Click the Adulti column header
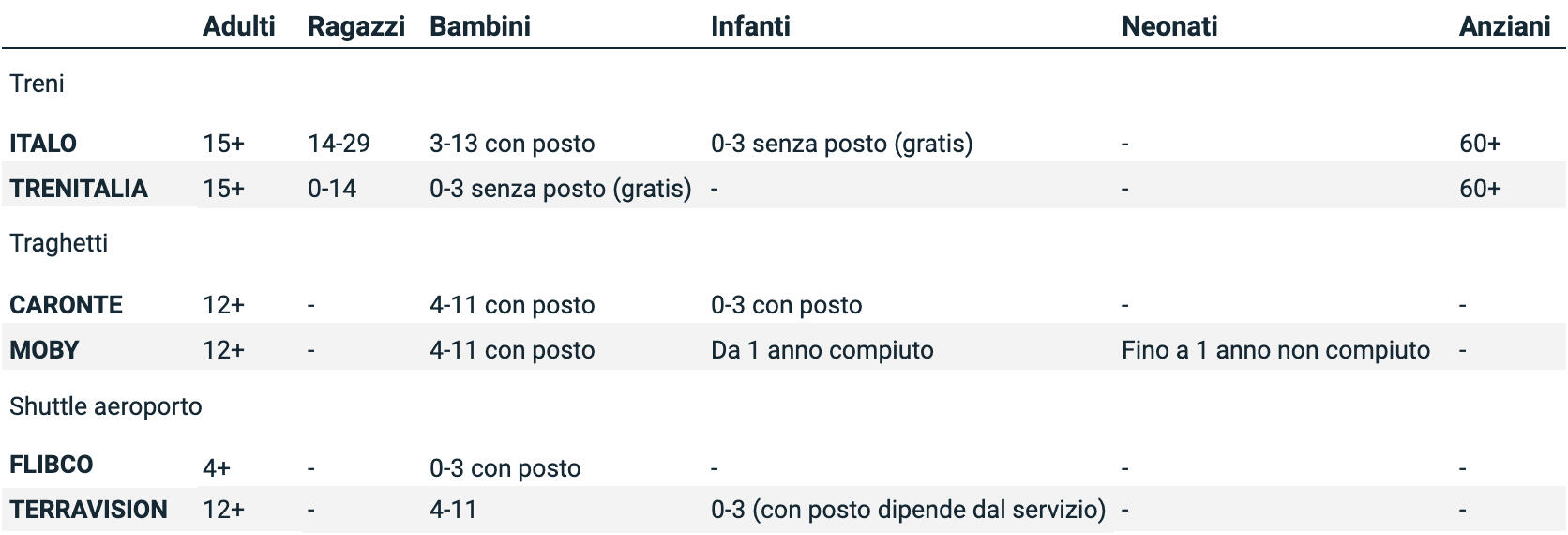Viewport: 1568px width, 535px height. pyautogui.click(x=238, y=26)
